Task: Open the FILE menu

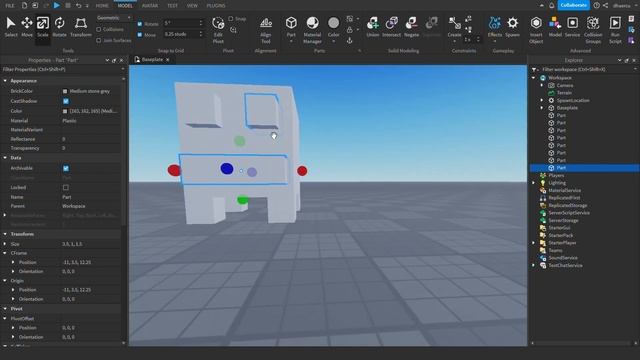Action: tap(10, 6)
